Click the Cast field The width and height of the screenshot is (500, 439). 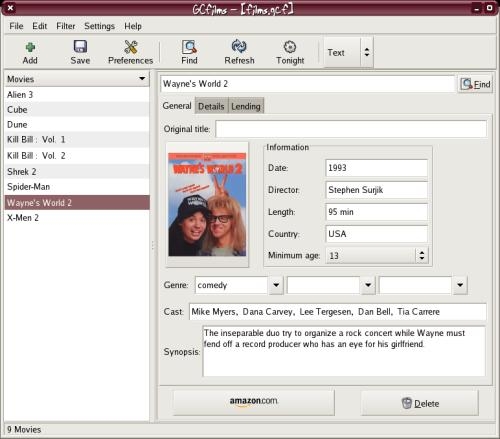coord(338,312)
